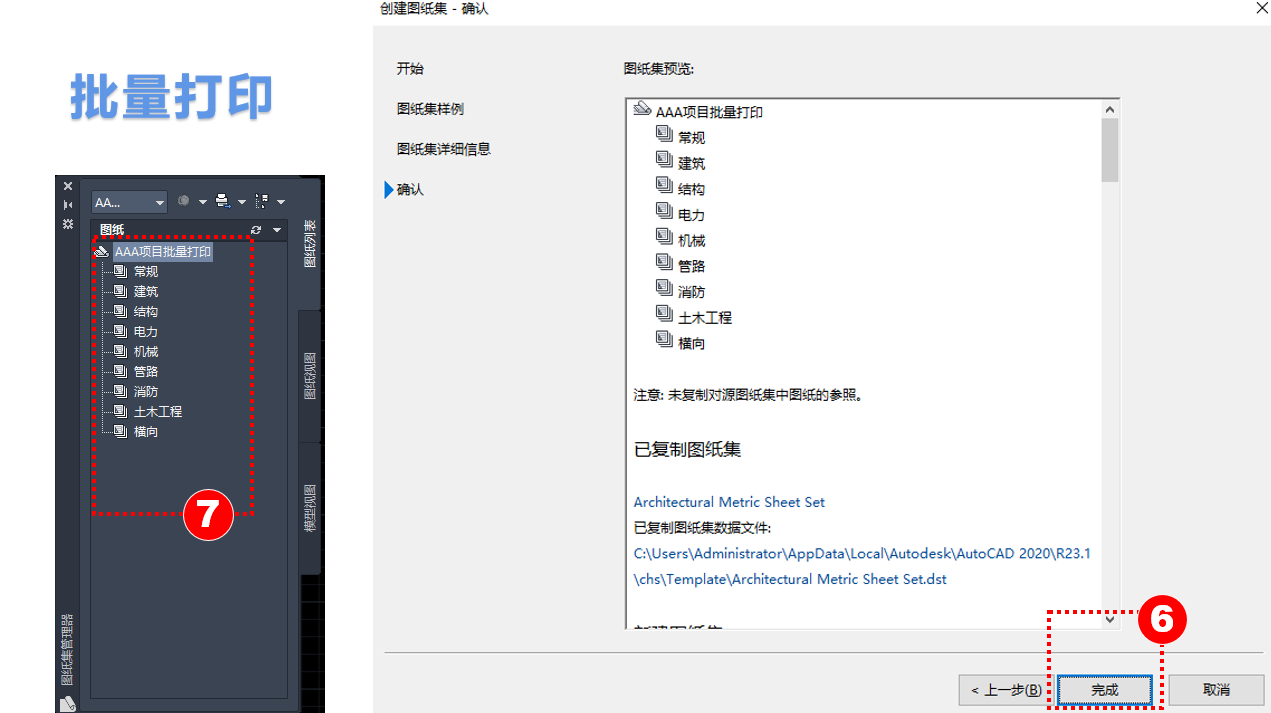Open the Architectural Metric Sheet Set link

728,502
